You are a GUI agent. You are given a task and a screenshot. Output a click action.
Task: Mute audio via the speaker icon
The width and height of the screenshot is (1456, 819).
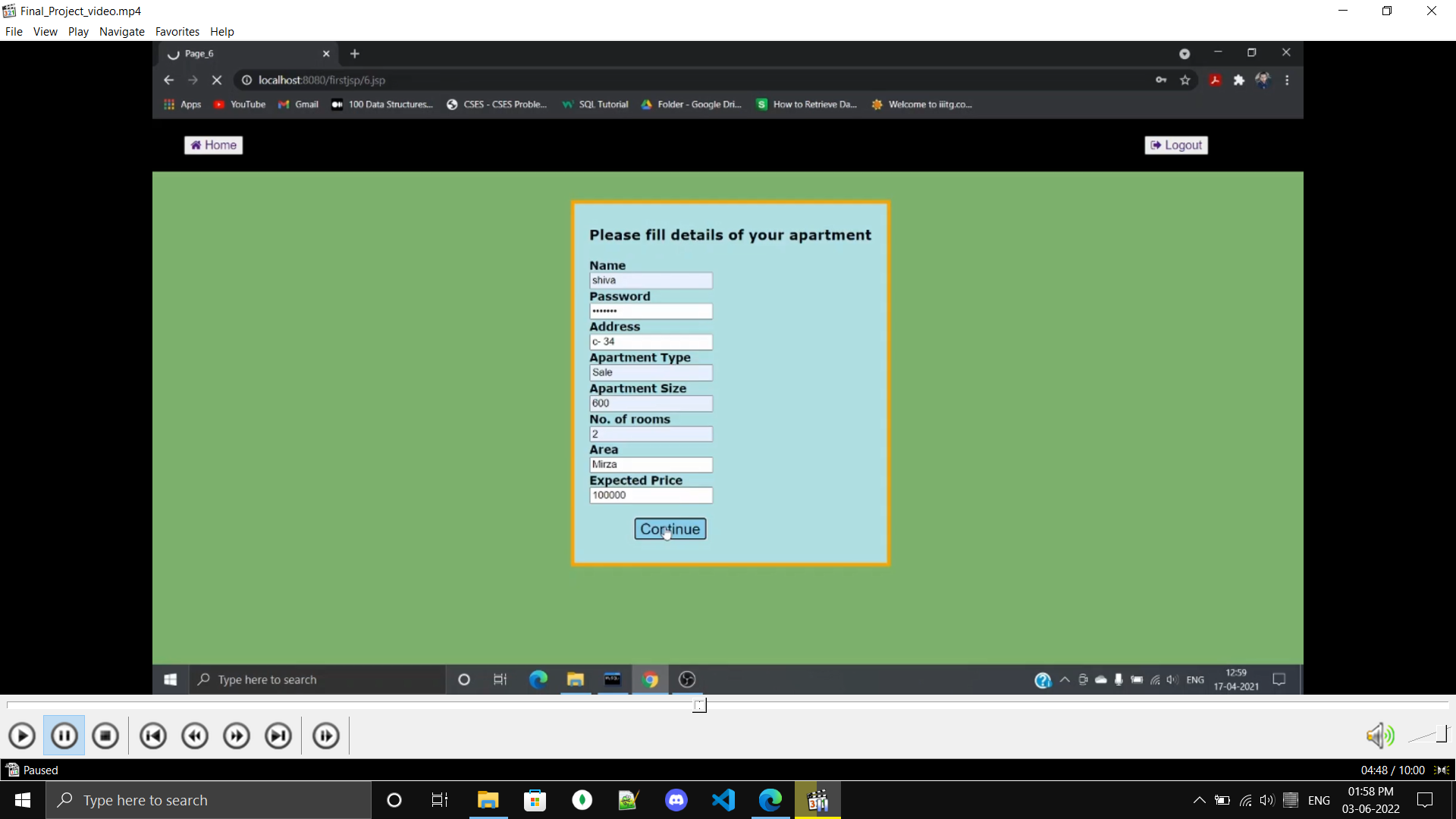(1379, 735)
